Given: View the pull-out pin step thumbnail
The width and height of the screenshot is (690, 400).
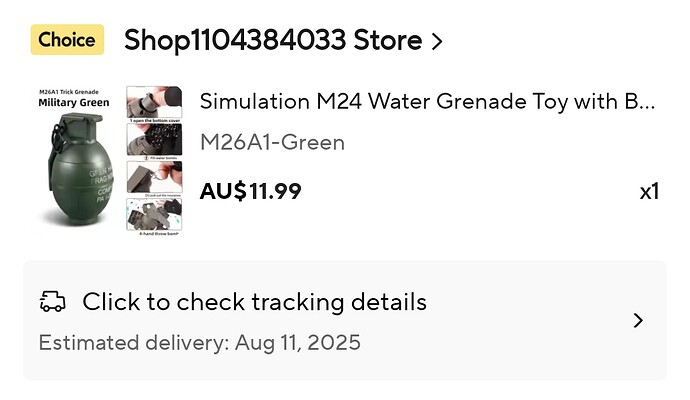Looking at the screenshot, I should tap(154, 177).
